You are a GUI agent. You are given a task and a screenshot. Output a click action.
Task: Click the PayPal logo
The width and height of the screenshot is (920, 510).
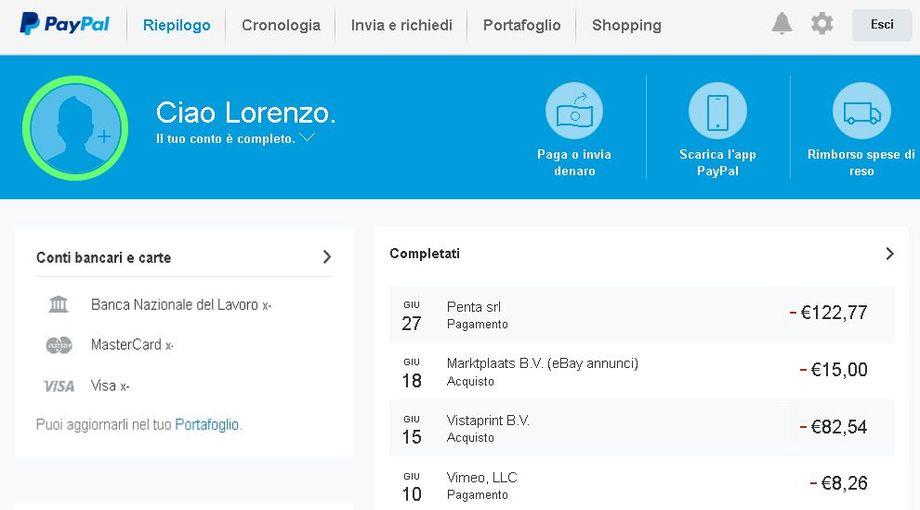(x=65, y=24)
